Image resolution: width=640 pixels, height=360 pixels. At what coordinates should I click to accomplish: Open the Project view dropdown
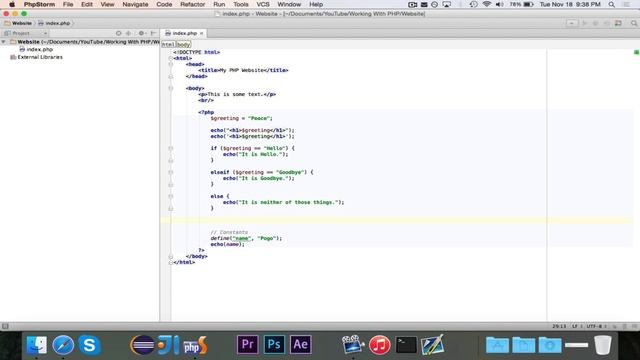(25, 33)
